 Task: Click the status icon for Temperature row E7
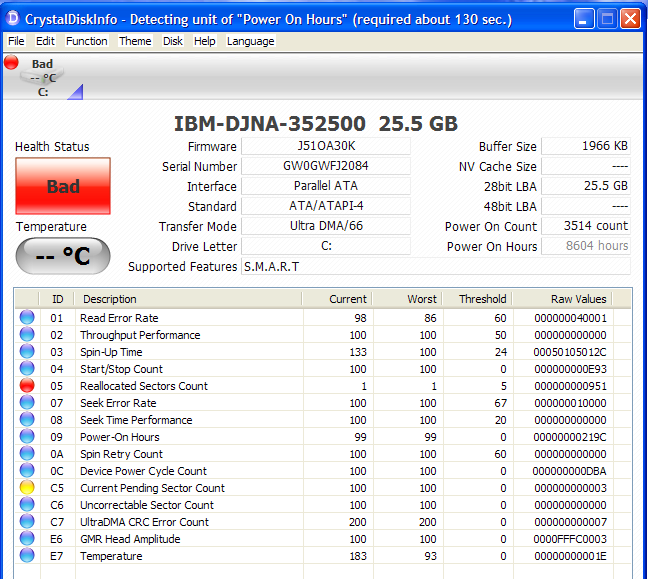click(27, 555)
